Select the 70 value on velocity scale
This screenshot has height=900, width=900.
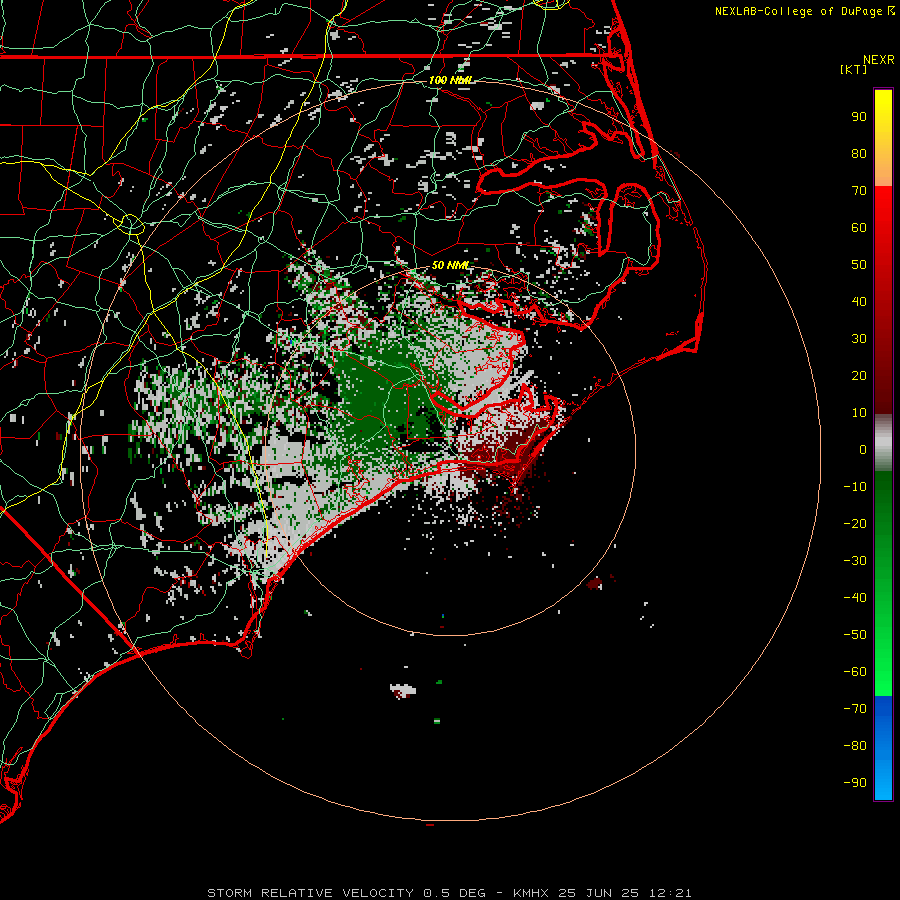pyautogui.click(x=859, y=191)
